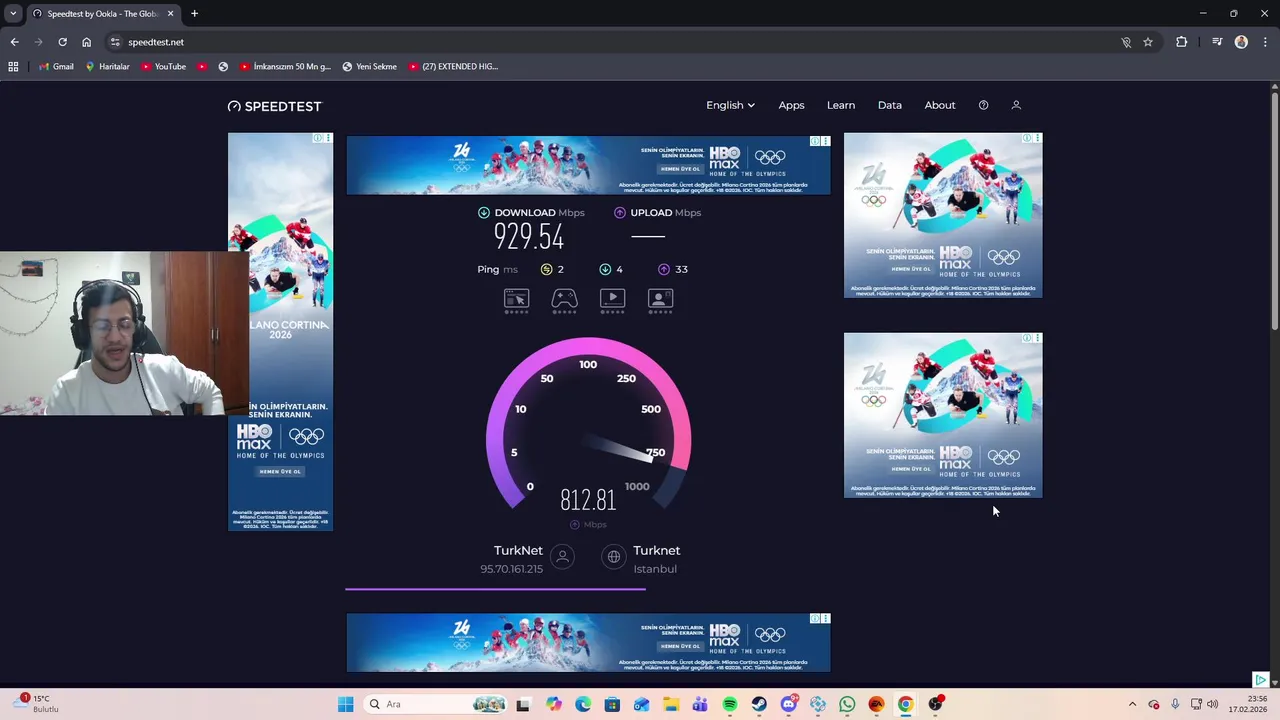This screenshot has width=1280, height=720.
Task: Open the YouTube bookmark
Action: [x=163, y=66]
